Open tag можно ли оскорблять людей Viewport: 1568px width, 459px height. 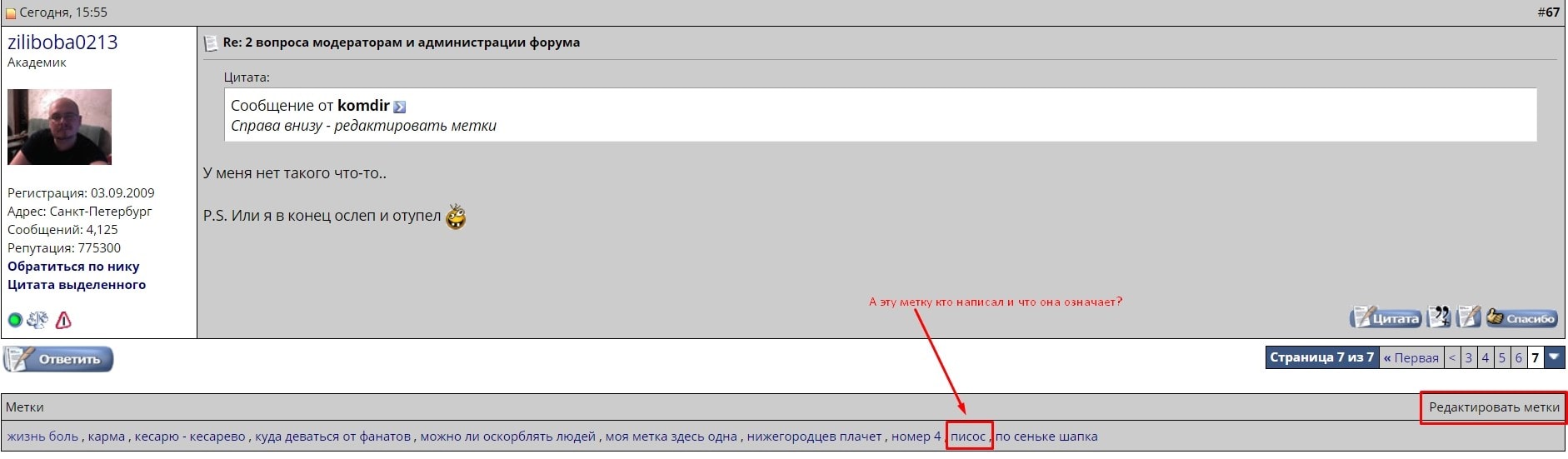(x=508, y=437)
